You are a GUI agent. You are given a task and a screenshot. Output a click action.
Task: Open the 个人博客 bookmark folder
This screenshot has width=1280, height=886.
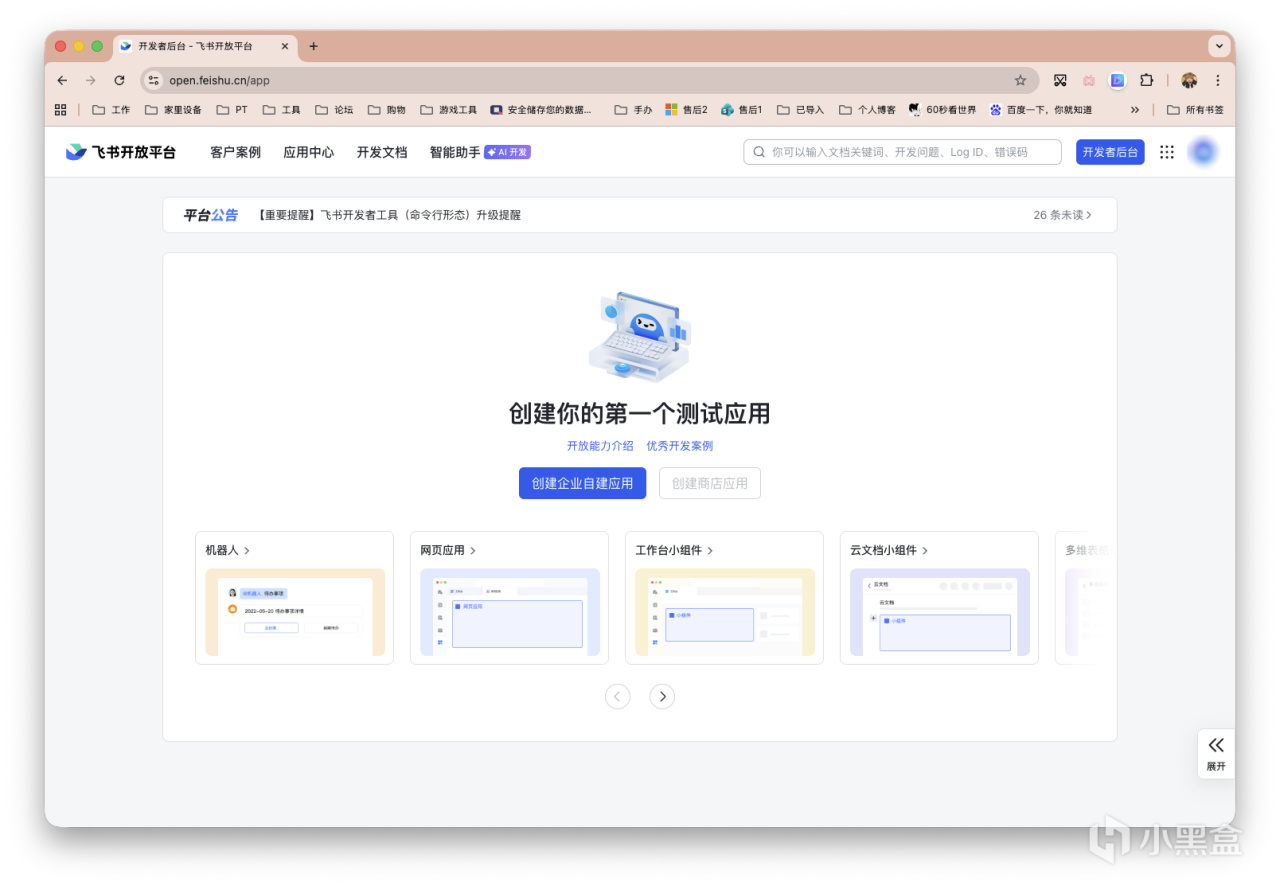point(867,110)
